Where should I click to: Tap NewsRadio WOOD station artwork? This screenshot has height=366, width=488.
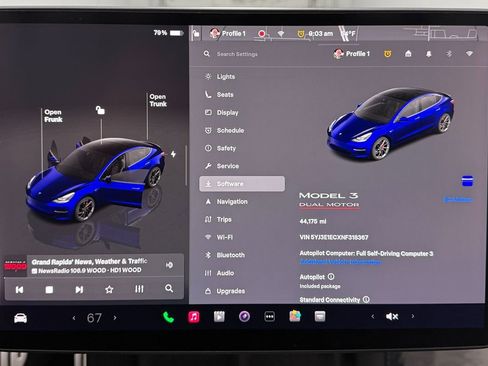pyautogui.click(x=15, y=266)
